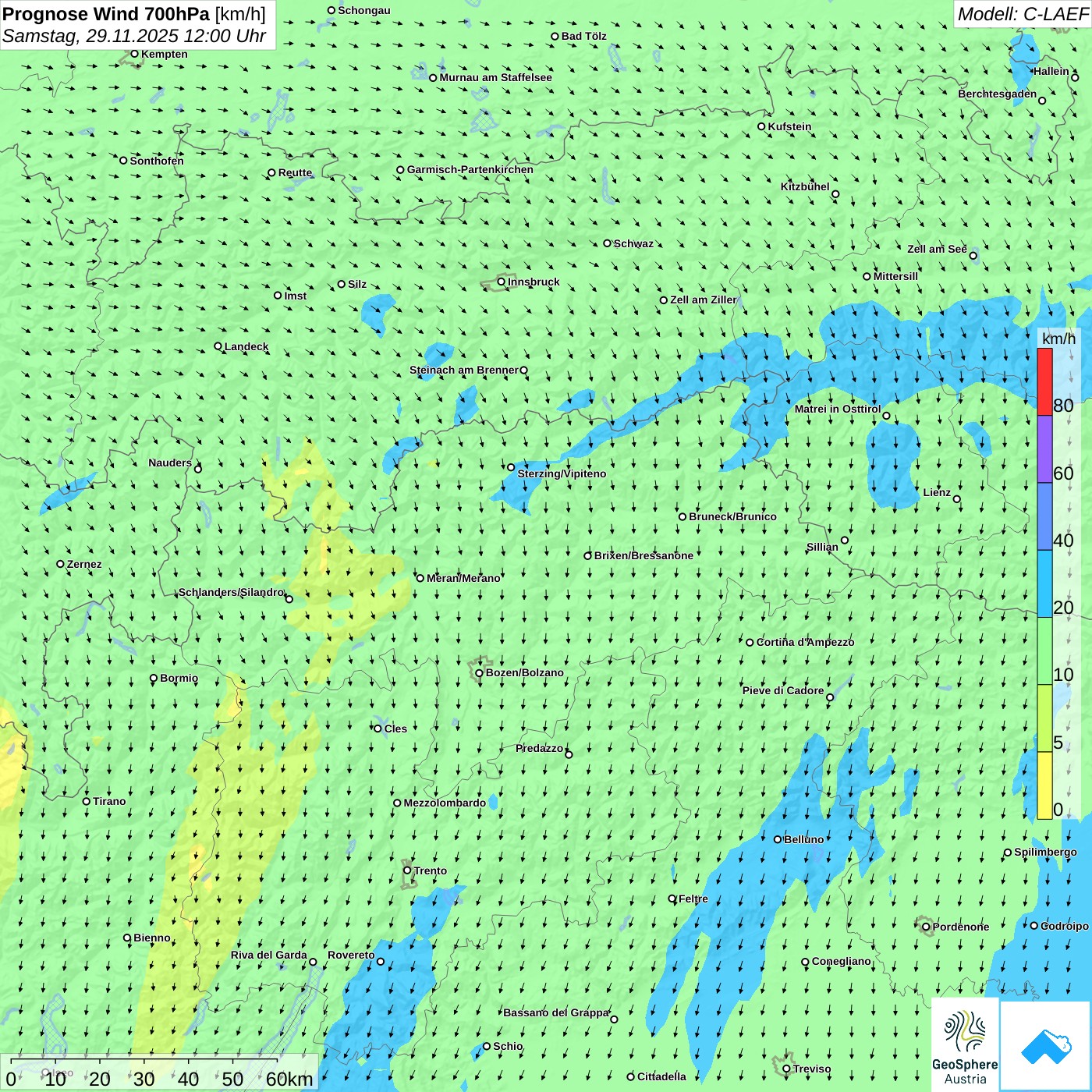Click the cyan 20 km/h legend band

[1044, 584]
